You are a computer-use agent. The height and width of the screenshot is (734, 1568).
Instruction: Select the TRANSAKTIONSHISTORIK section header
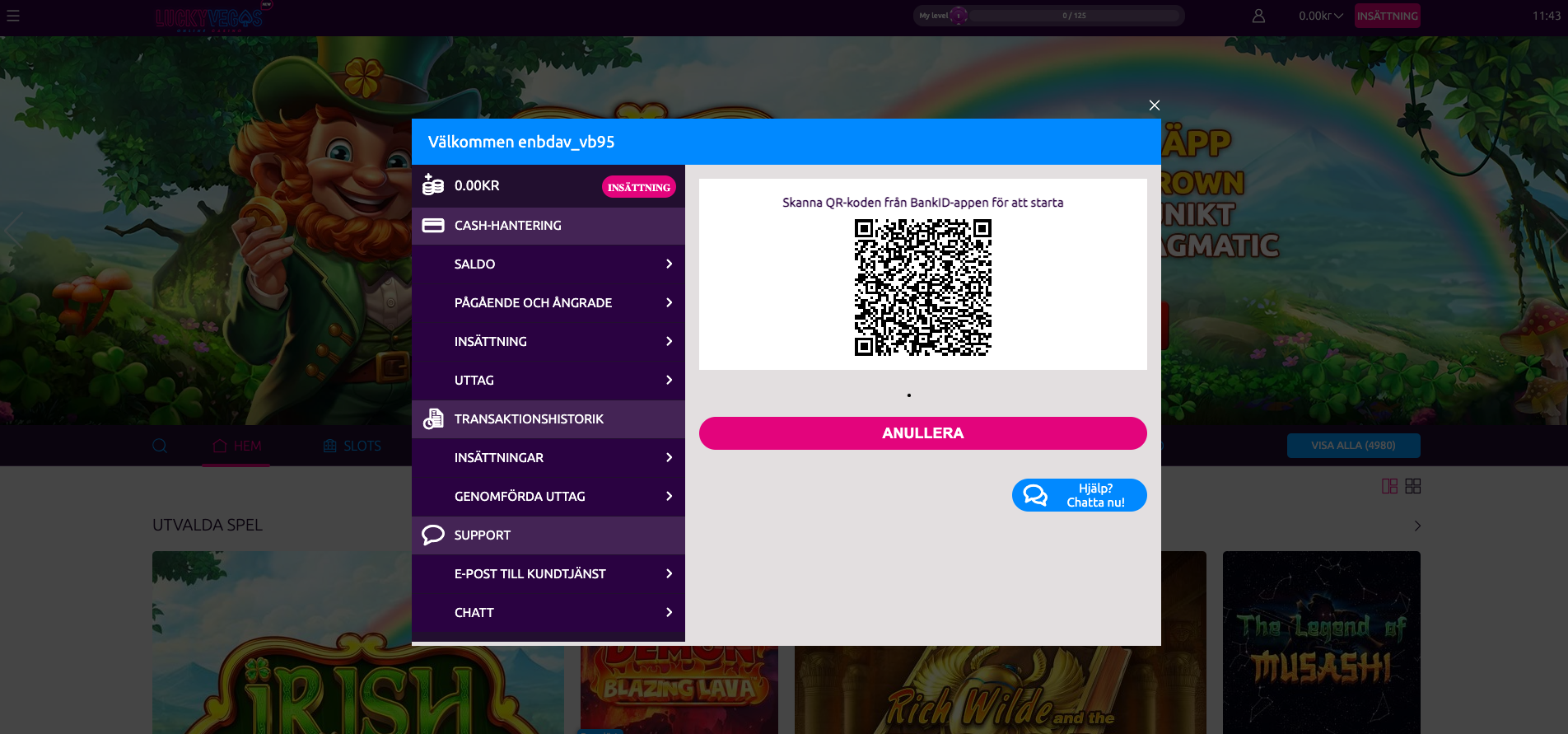pos(548,419)
